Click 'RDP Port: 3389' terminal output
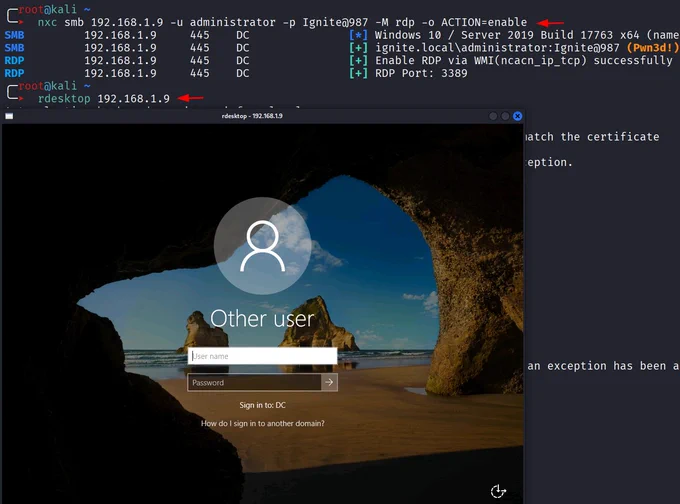The image size is (680, 504). click(421, 73)
